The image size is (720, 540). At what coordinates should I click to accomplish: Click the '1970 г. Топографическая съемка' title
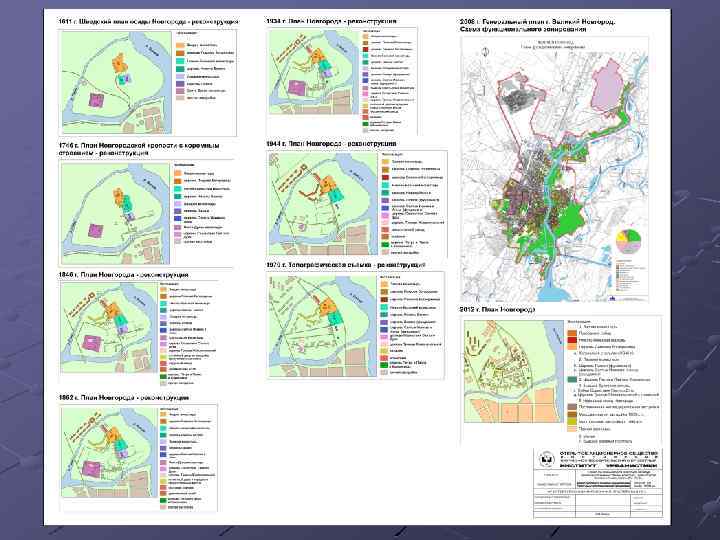tap(346, 265)
